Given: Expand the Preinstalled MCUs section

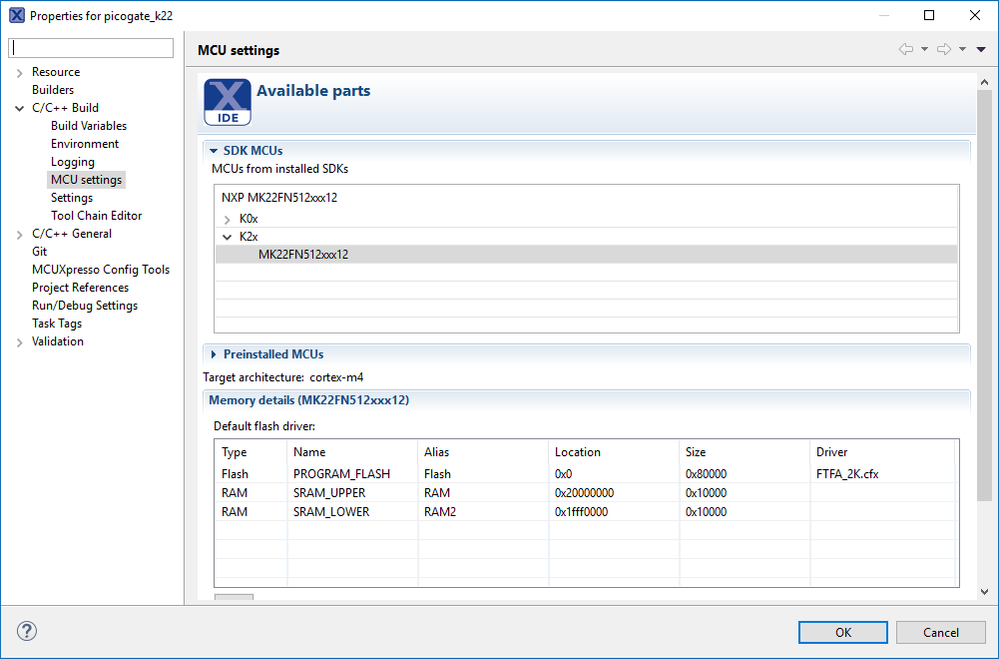Looking at the screenshot, I should pyautogui.click(x=213, y=354).
